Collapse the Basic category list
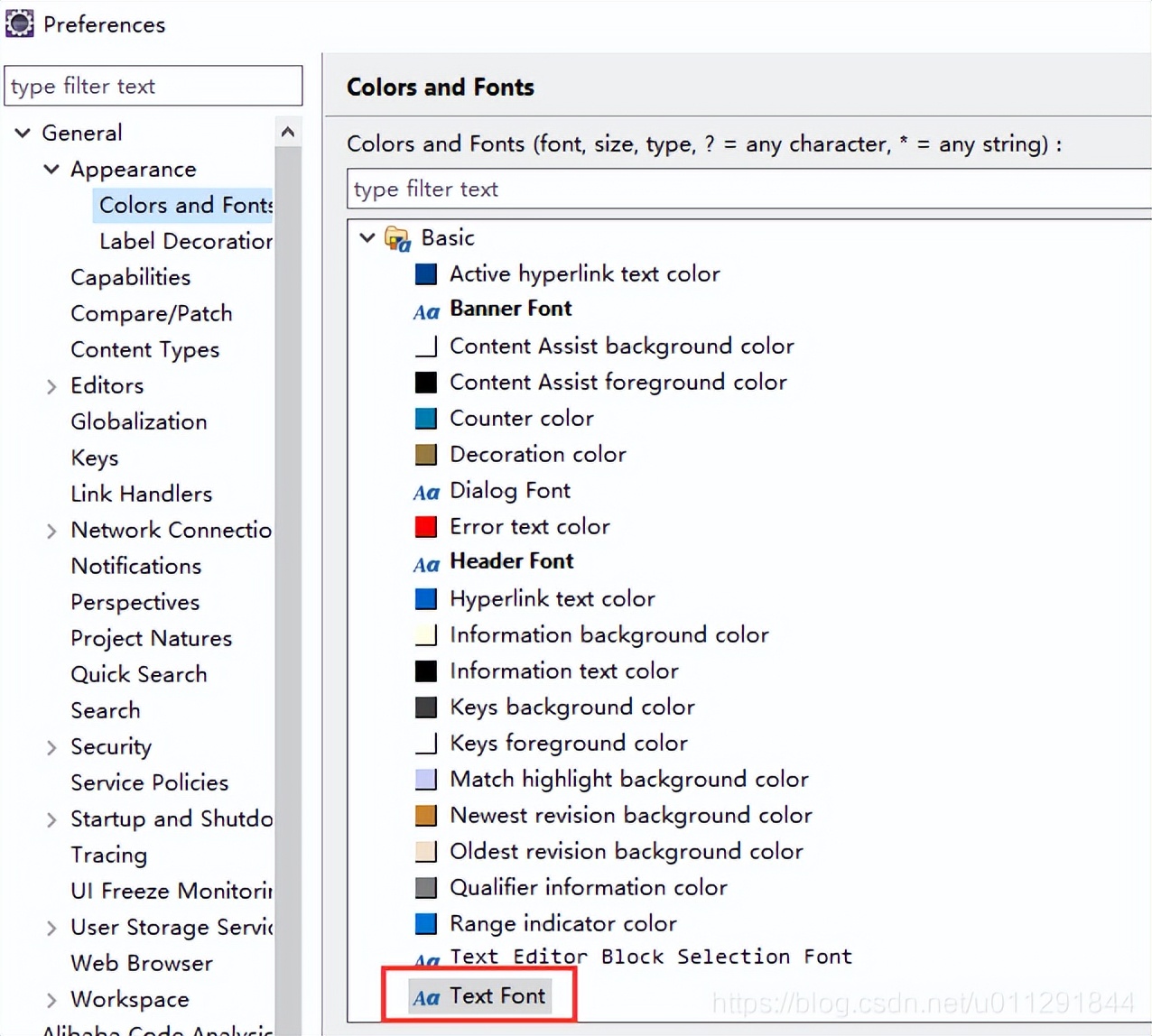This screenshot has height=1036, width=1152. pyautogui.click(x=367, y=237)
